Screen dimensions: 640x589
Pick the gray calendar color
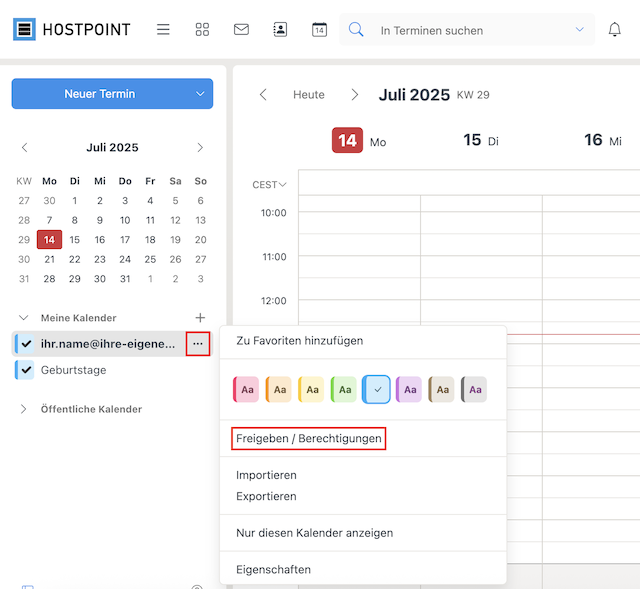pyautogui.click(x=474, y=389)
